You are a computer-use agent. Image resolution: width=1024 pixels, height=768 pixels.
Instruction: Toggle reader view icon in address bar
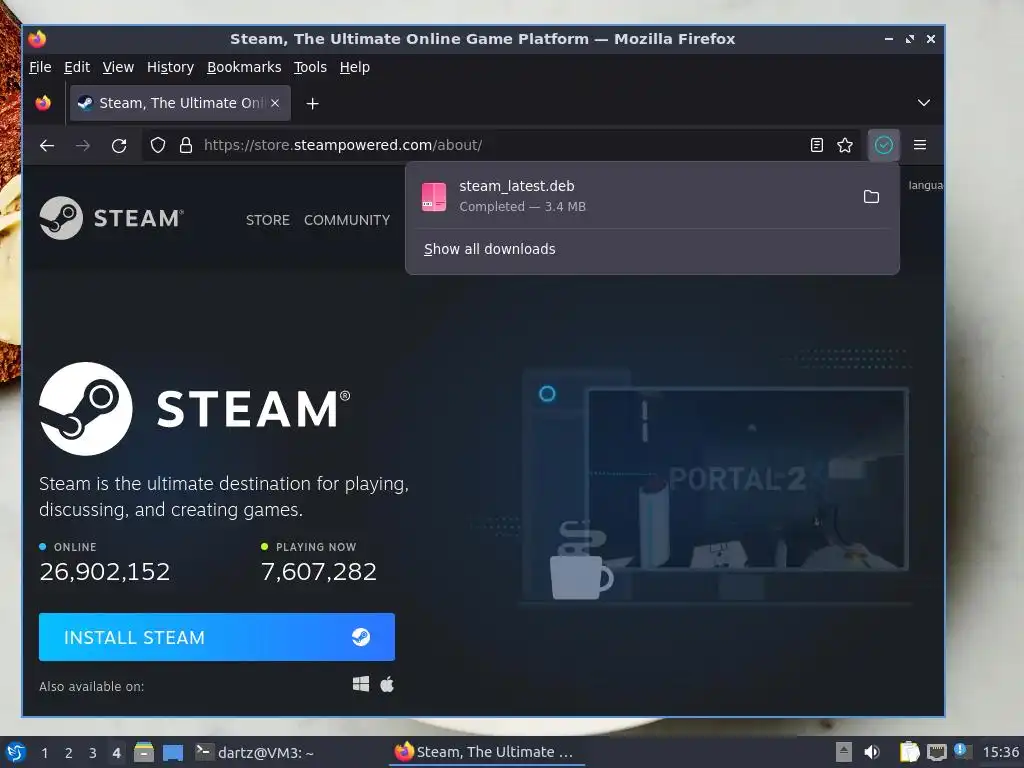816,145
